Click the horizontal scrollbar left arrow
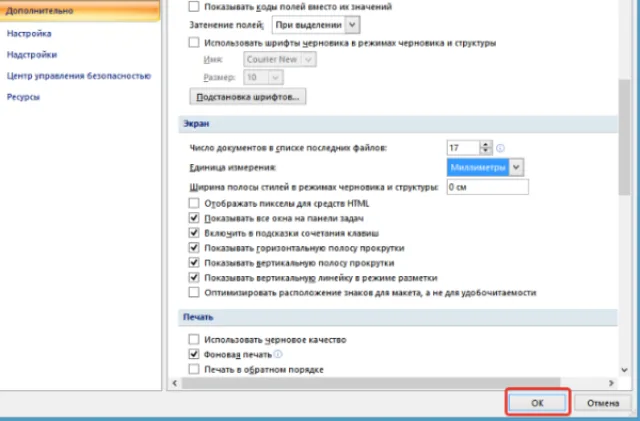 click(175, 383)
